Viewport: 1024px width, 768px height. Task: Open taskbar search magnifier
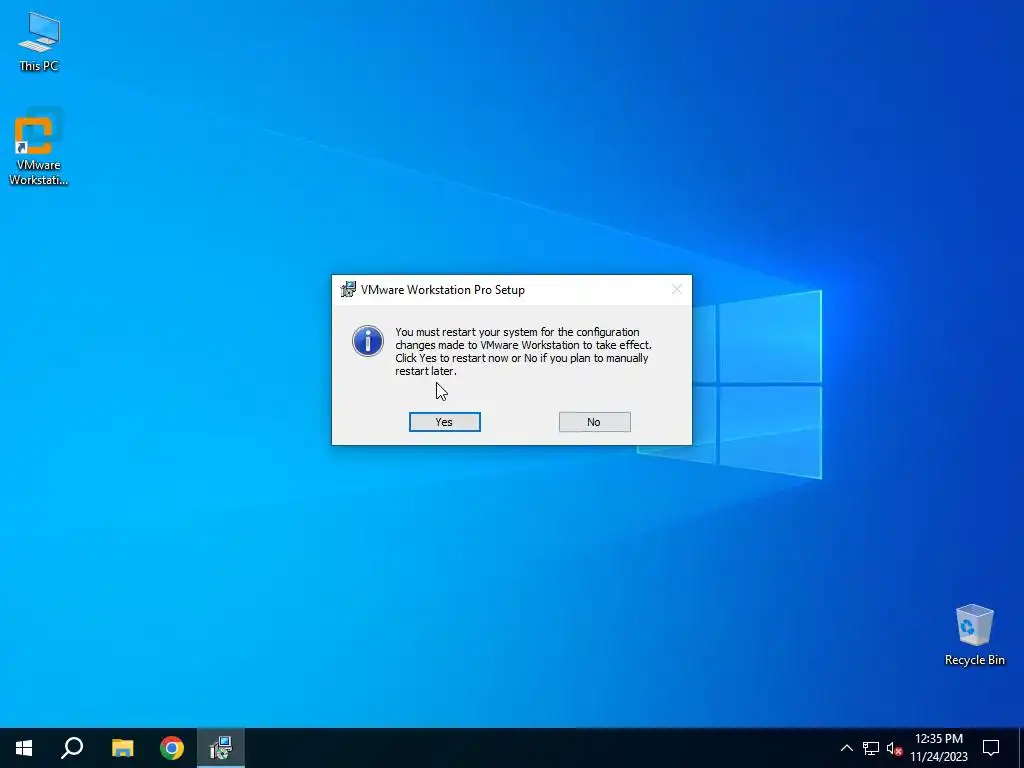[72, 748]
